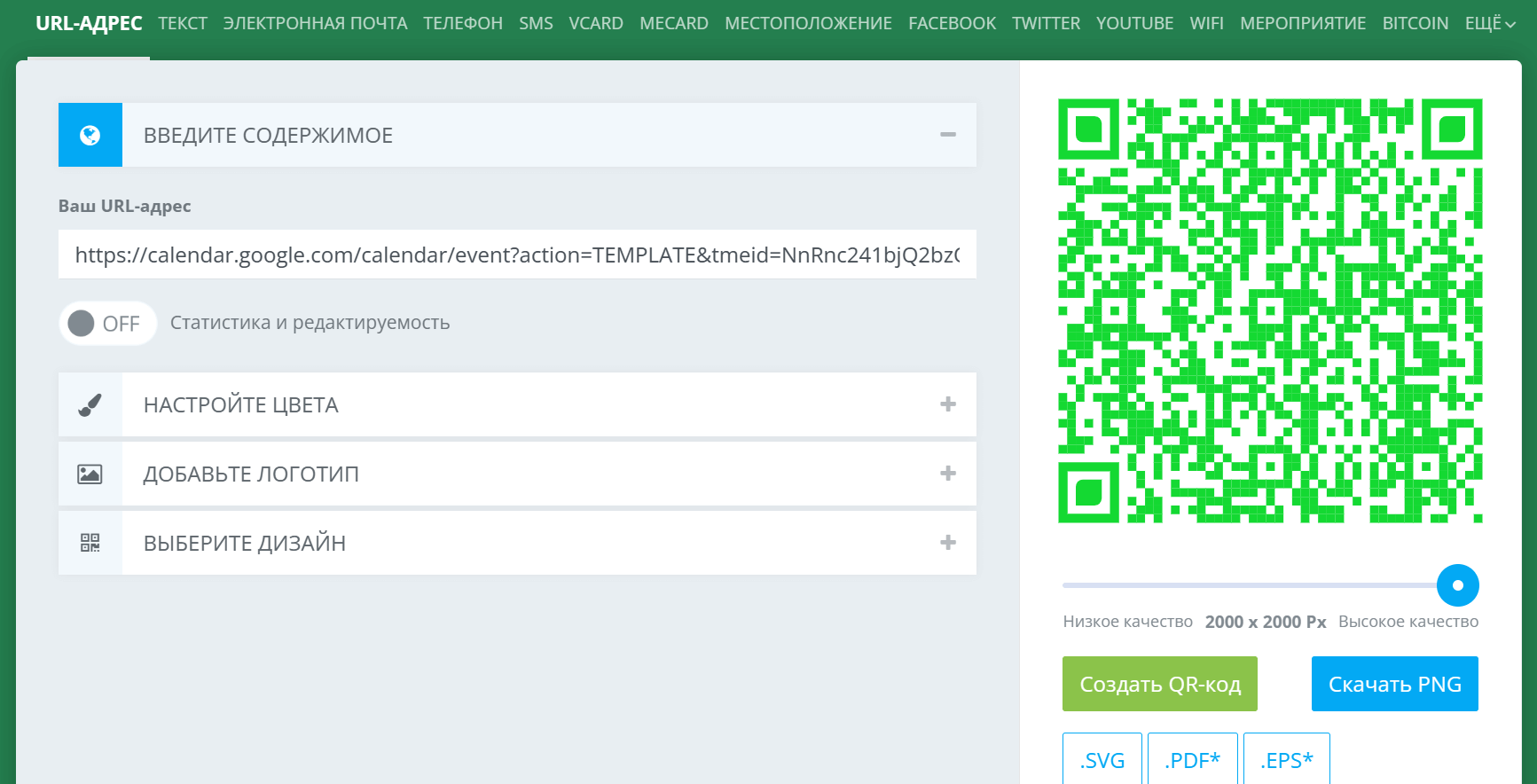Viewport: 1537px width, 784px height.
Task: Click the Низкое качество label
Action: (x=1128, y=622)
